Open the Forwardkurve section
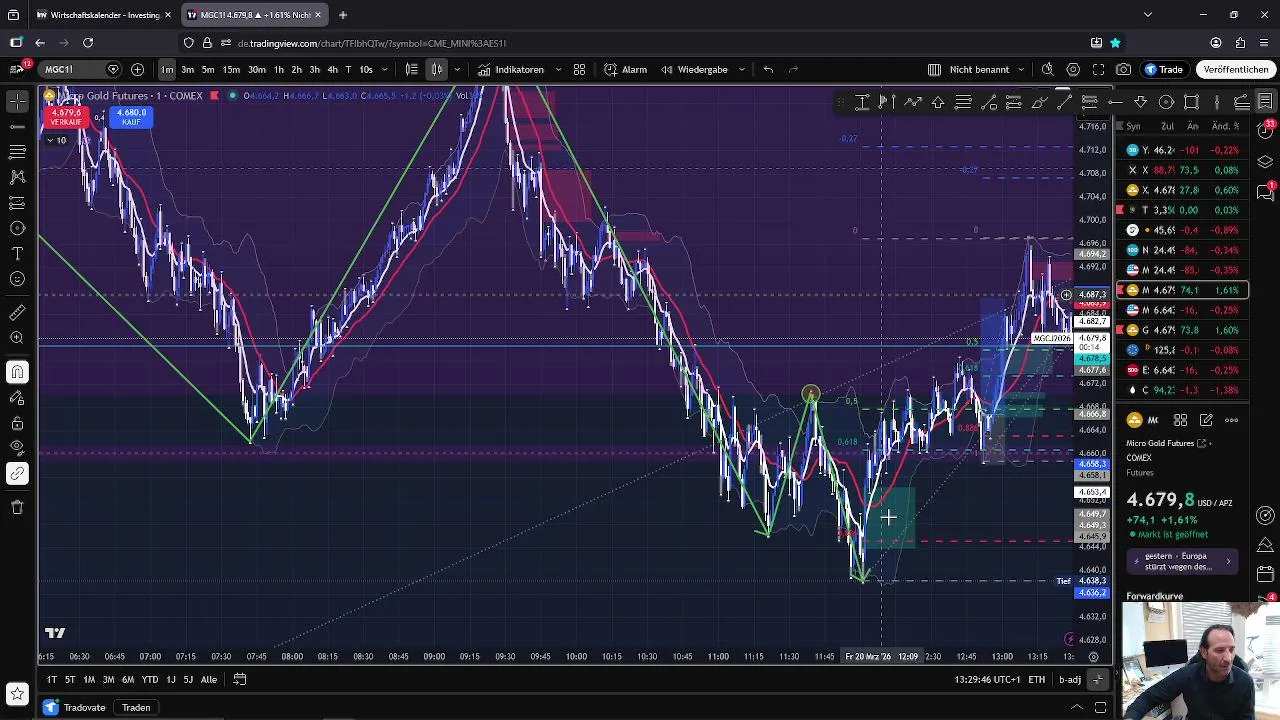This screenshot has height=720, width=1280. (1154, 596)
